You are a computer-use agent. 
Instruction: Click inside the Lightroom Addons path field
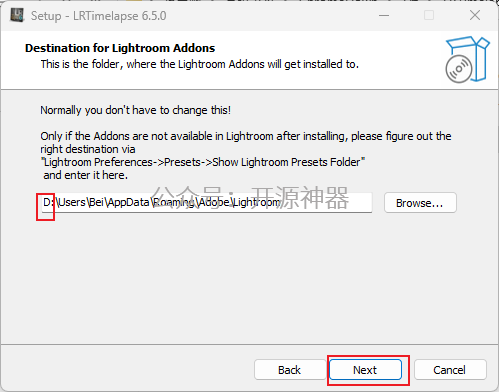pyautogui.click(x=206, y=202)
